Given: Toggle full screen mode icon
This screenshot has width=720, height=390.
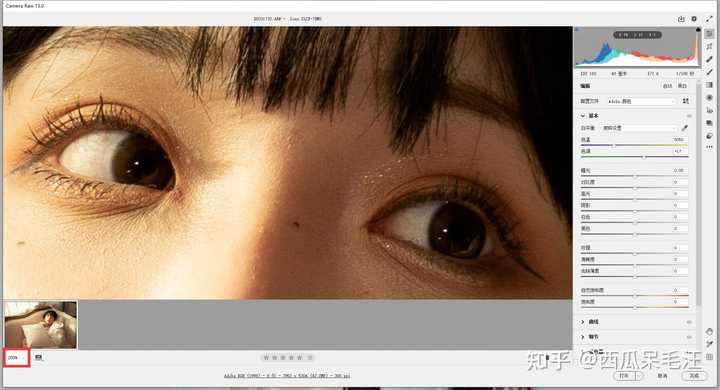Looking at the screenshot, I should [709, 19].
